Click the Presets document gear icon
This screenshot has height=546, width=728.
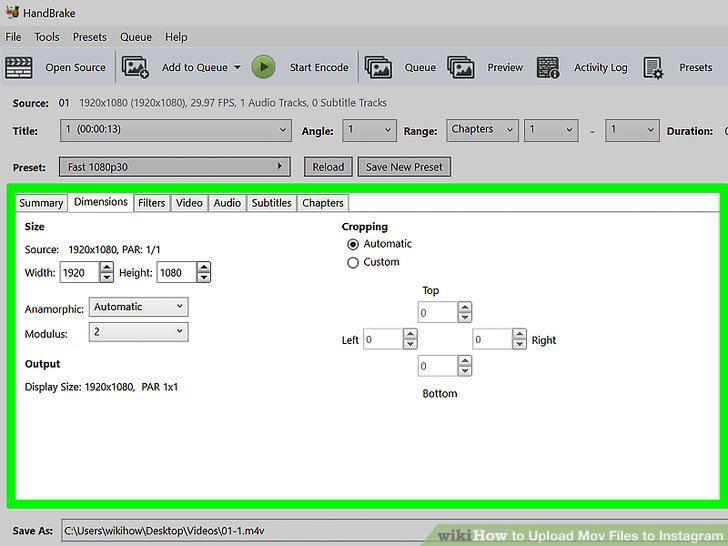tap(653, 68)
